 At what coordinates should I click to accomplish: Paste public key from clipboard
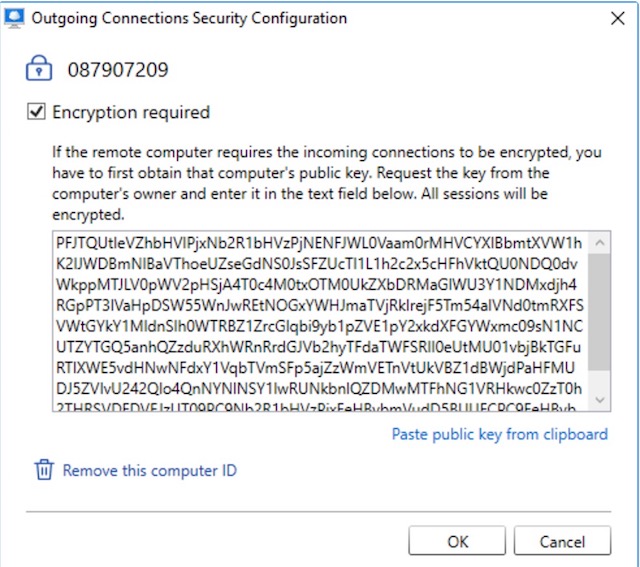[499, 434]
